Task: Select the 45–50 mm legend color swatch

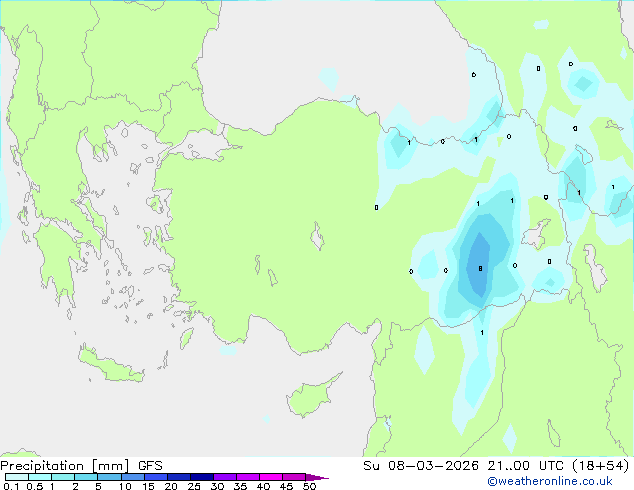Action: pyautogui.click(x=294, y=477)
